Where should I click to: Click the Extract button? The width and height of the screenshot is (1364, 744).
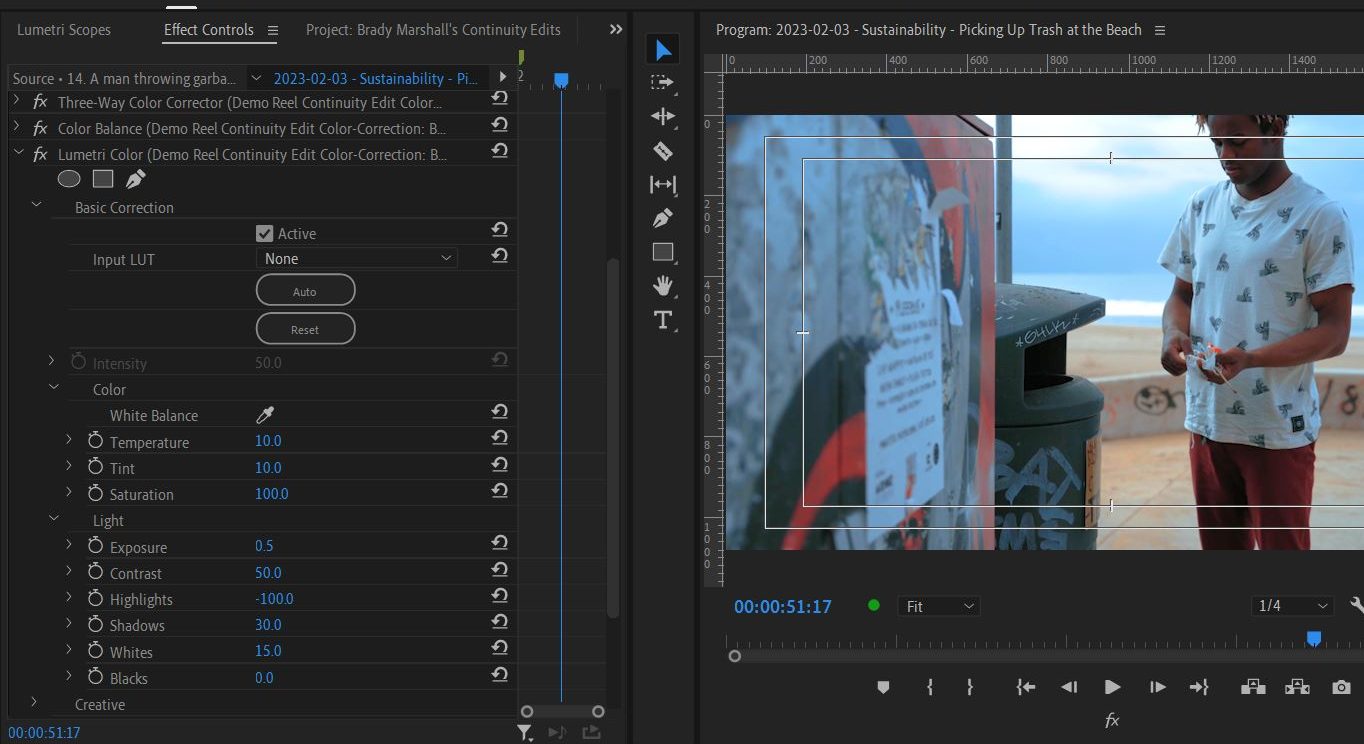pyautogui.click(x=1298, y=687)
